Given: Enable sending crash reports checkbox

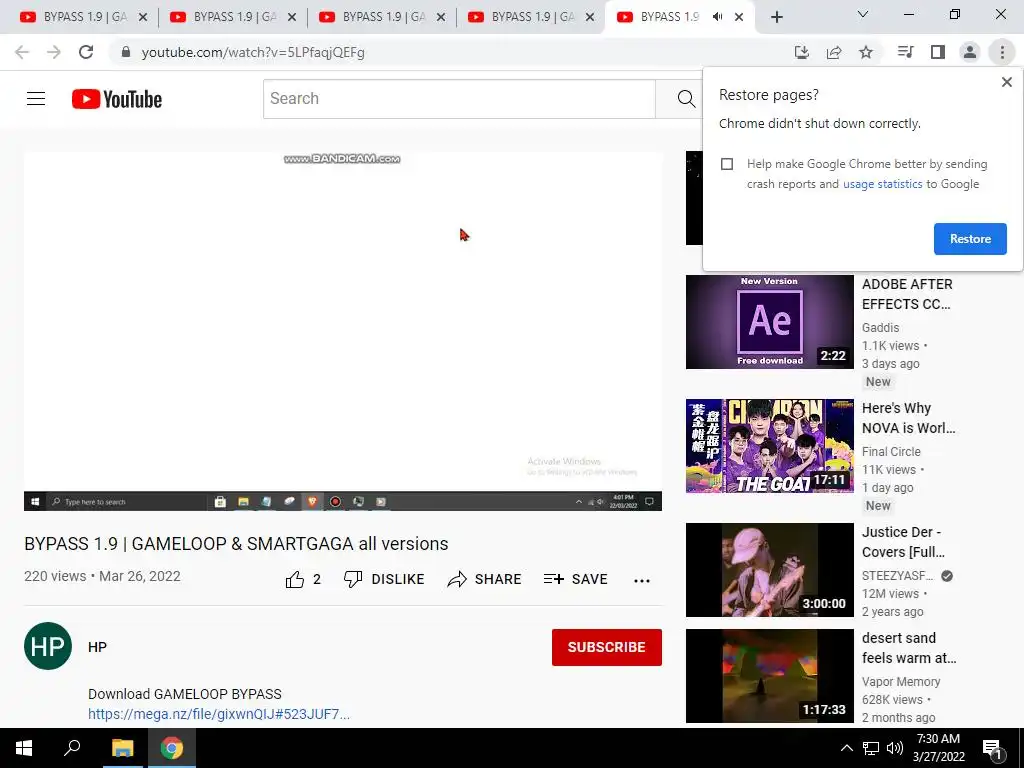Looking at the screenshot, I should 727,164.
